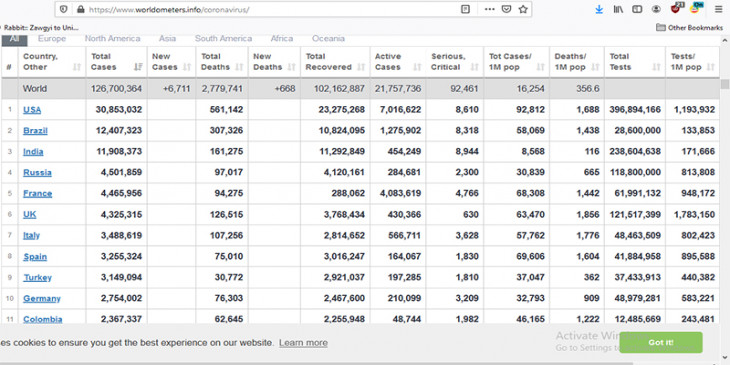730x365 pixels.
Task: Accept cookies with Got it! button
Action: click(661, 343)
